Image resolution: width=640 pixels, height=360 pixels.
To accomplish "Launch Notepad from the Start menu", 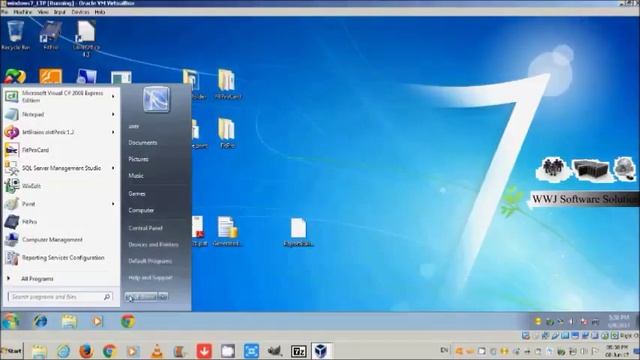I will (60, 115).
